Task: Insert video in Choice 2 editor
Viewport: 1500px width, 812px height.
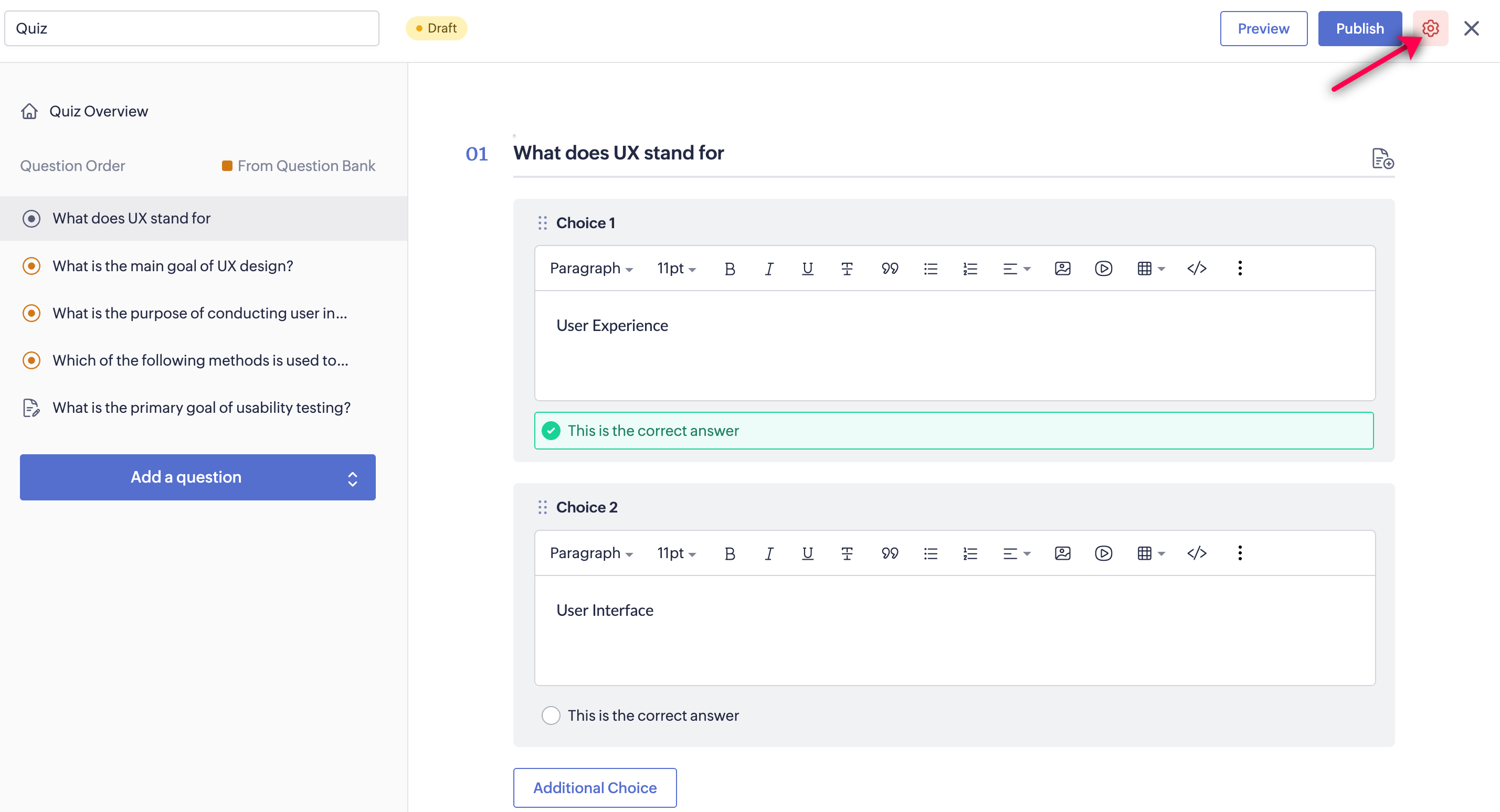Action: pos(1103,553)
